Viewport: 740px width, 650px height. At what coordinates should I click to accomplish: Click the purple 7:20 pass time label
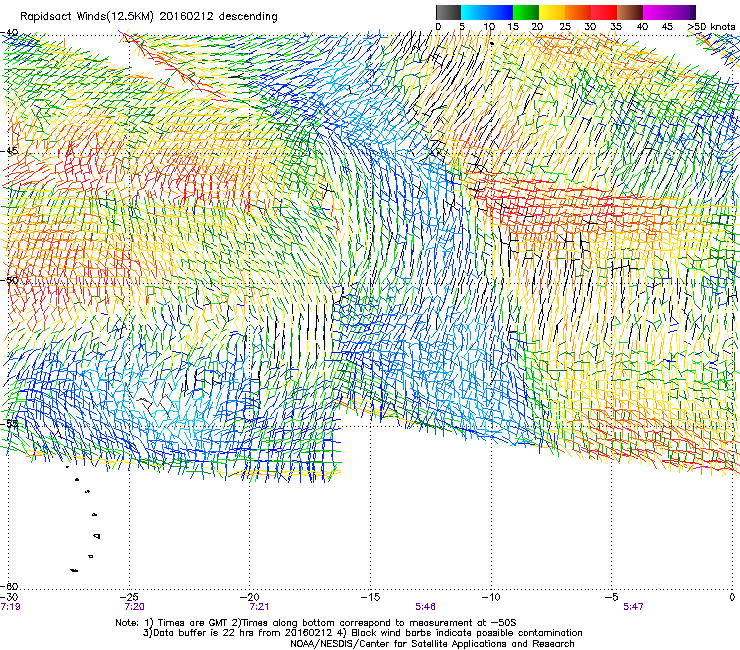point(135,607)
